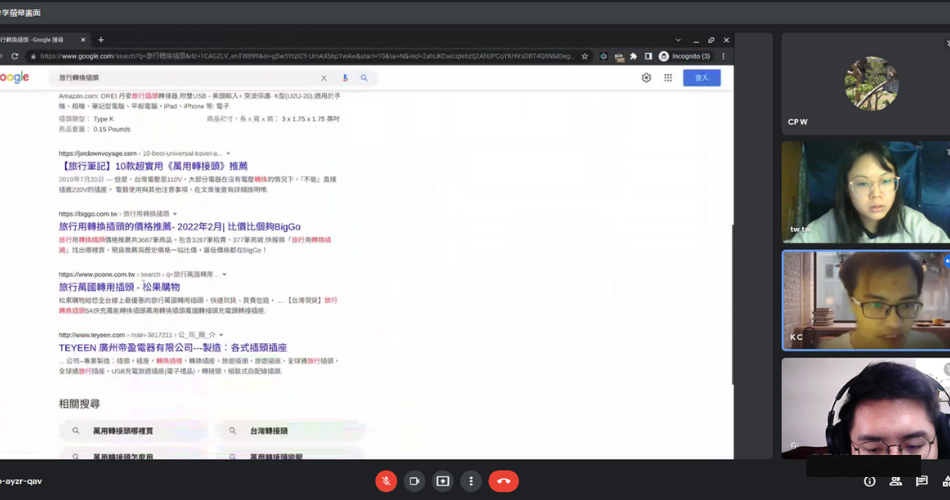This screenshot has height=500, width=950.
Task: Click the Incognito (3) profile indicator
Action: pyautogui.click(x=685, y=56)
